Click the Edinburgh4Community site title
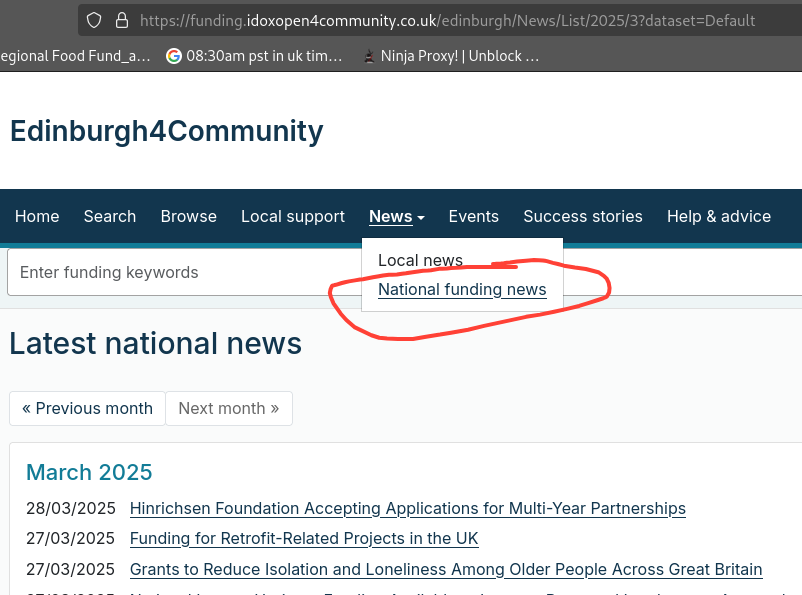Viewport: 802px width, 595px height. click(167, 131)
